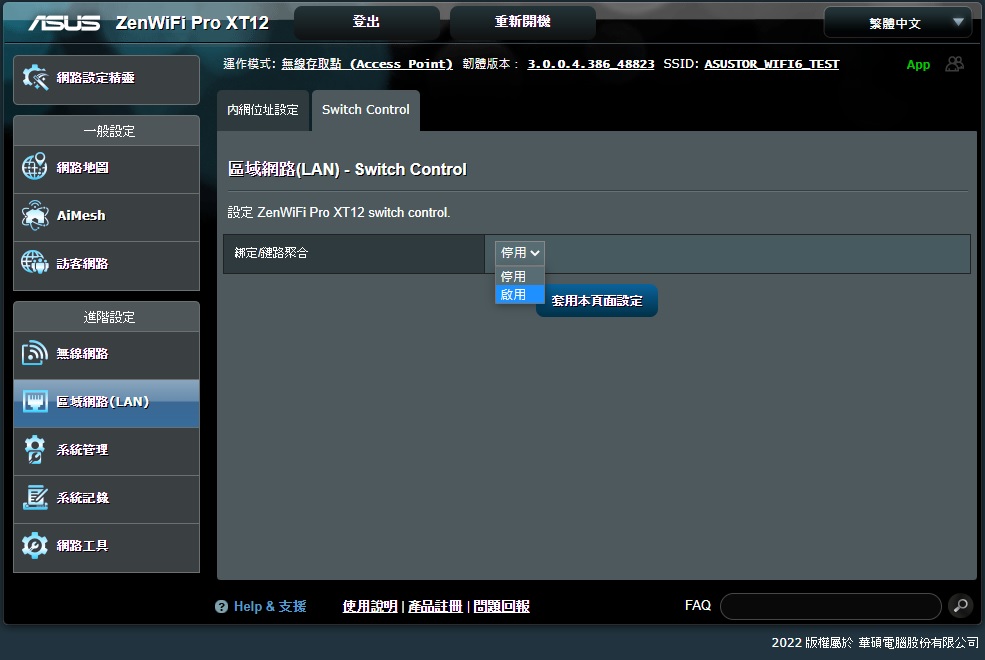Screen dimensions: 985x660
Task: Open the 綁定/鏈路聚合 dropdown showing 停用
Action: click(520, 253)
